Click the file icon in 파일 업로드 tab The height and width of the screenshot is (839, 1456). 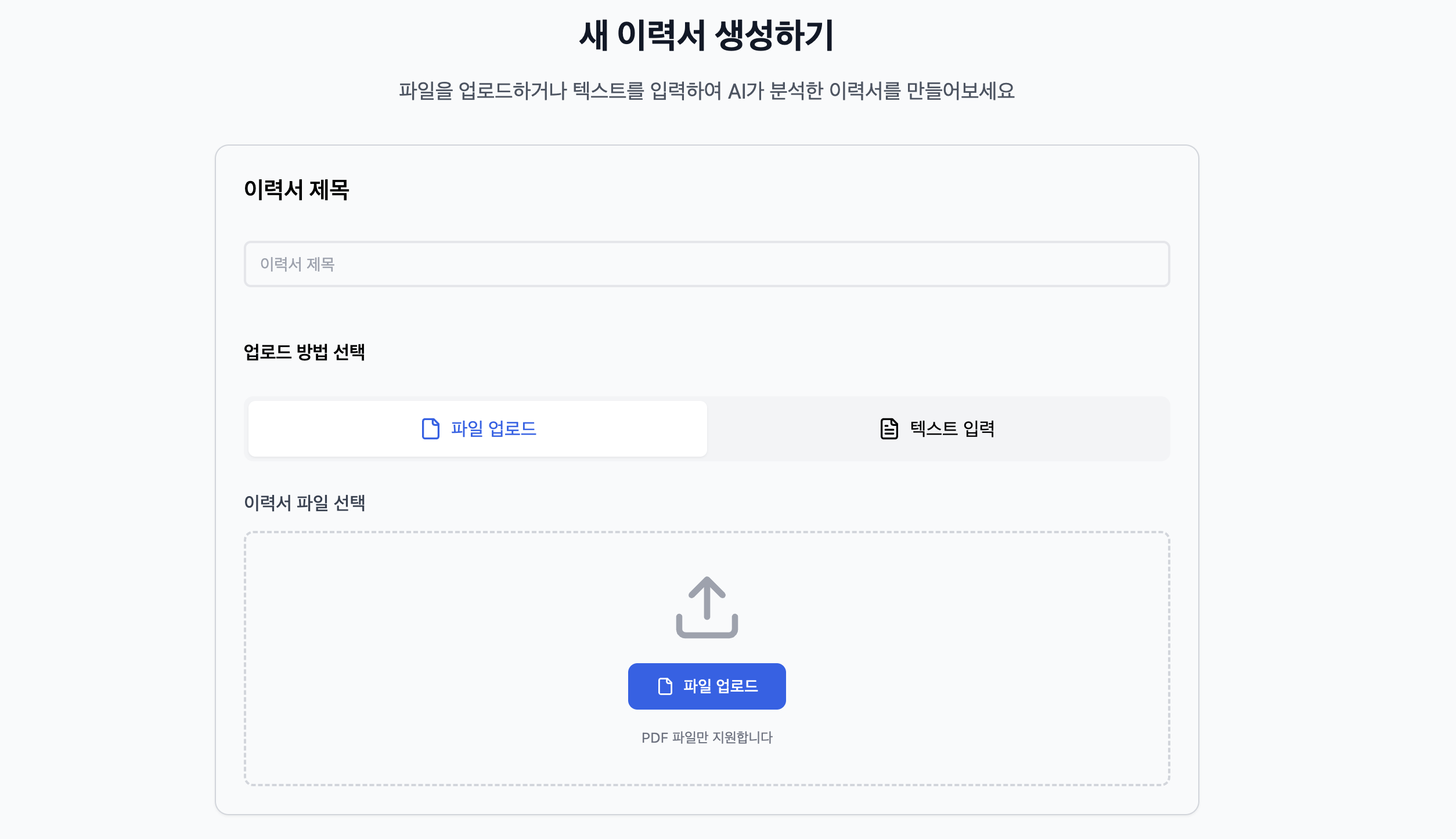pyautogui.click(x=430, y=429)
